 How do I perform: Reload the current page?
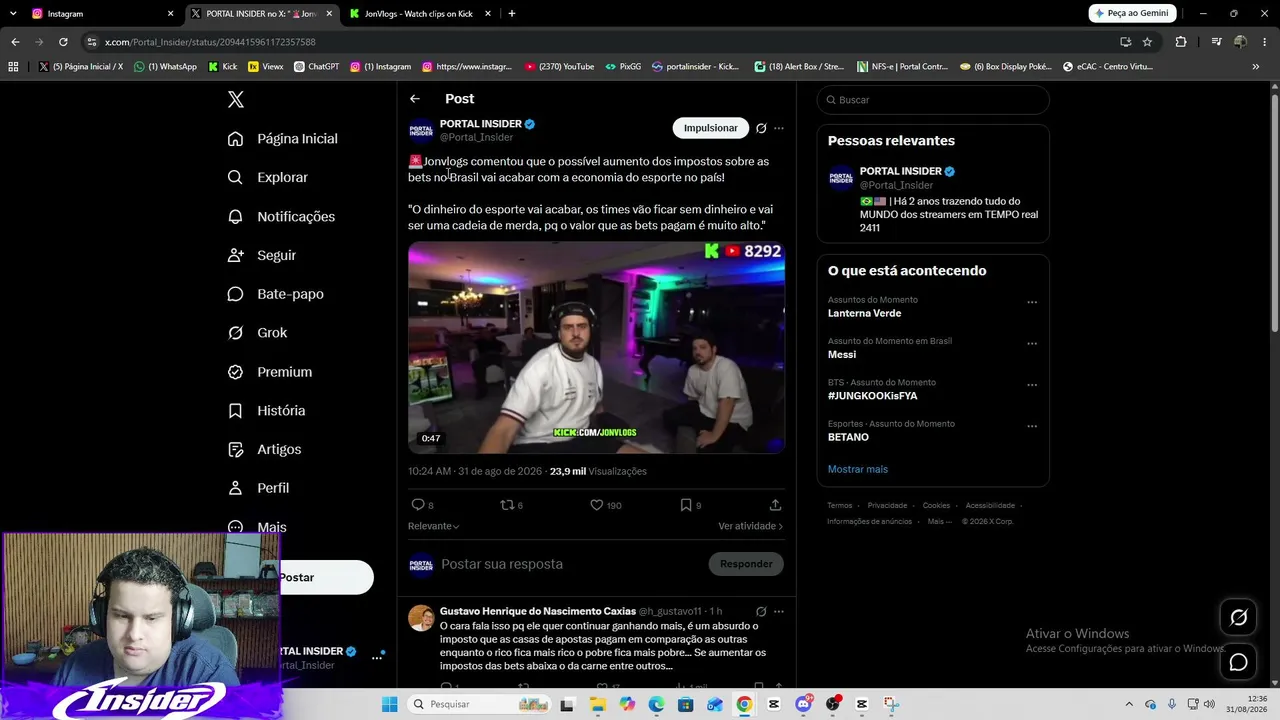point(63,42)
